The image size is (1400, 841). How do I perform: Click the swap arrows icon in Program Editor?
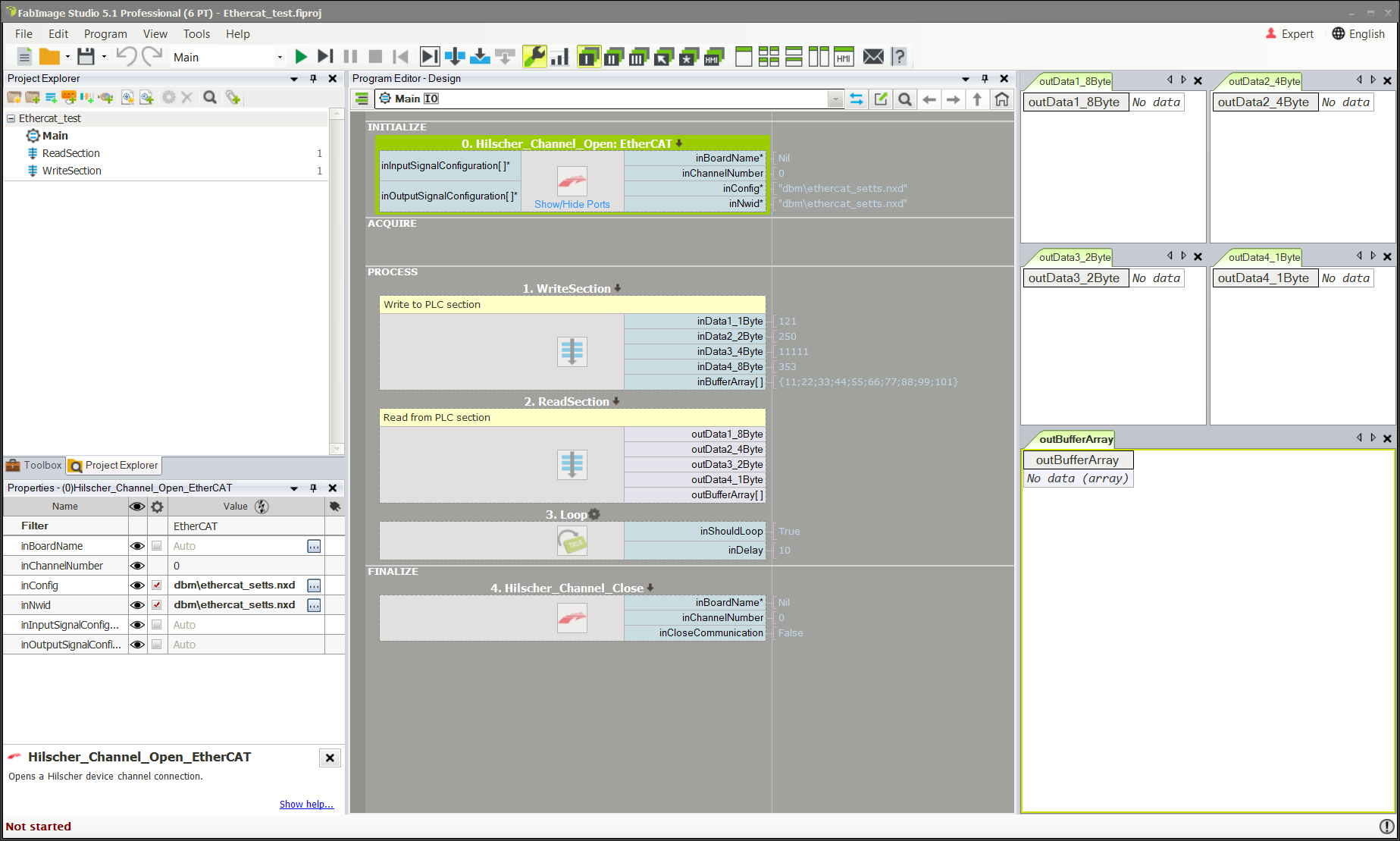pos(857,99)
